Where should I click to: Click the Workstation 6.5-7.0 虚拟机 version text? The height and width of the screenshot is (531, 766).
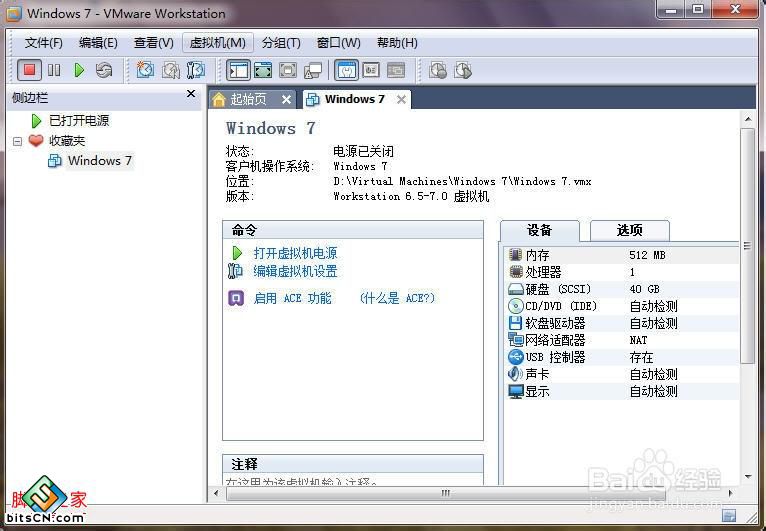click(x=411, y=196)
